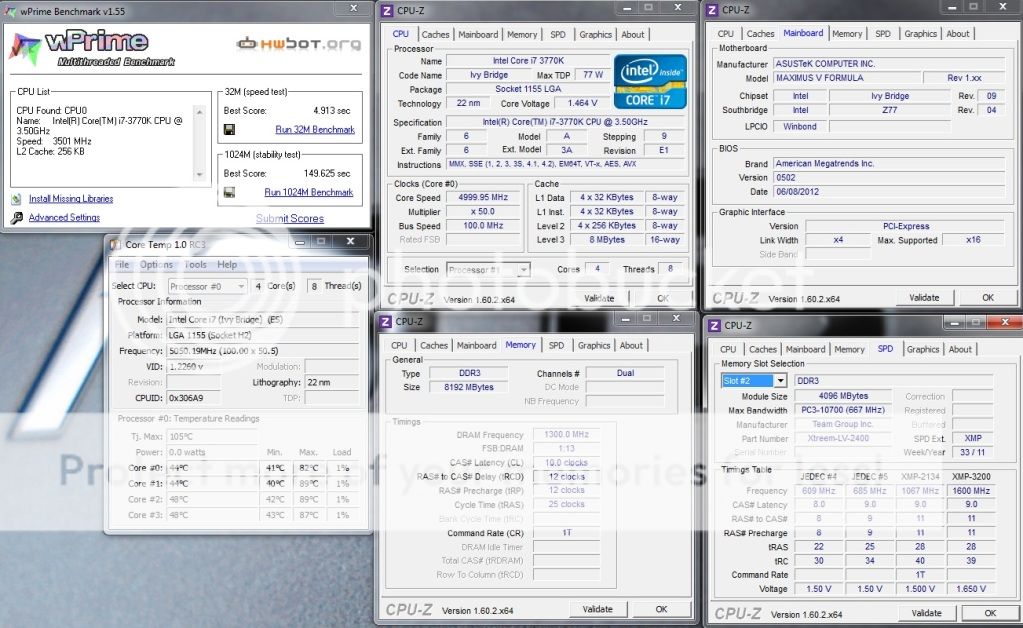1023x628 pixels.
Task: Click Validate in the CPU-Z Mainboard window
Action: 924,297
